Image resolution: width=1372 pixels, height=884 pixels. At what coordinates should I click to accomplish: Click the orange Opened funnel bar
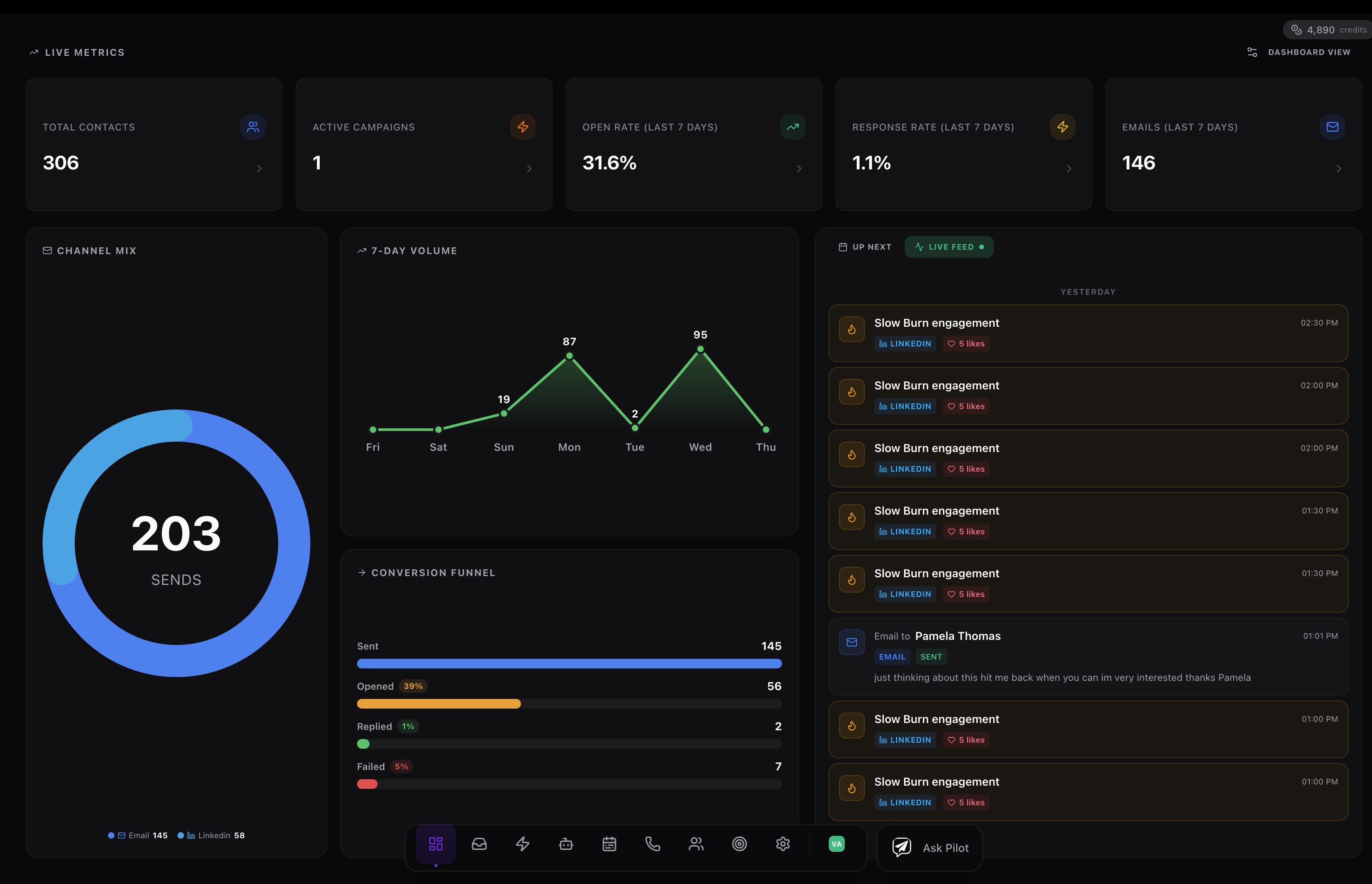pos(439,704)
